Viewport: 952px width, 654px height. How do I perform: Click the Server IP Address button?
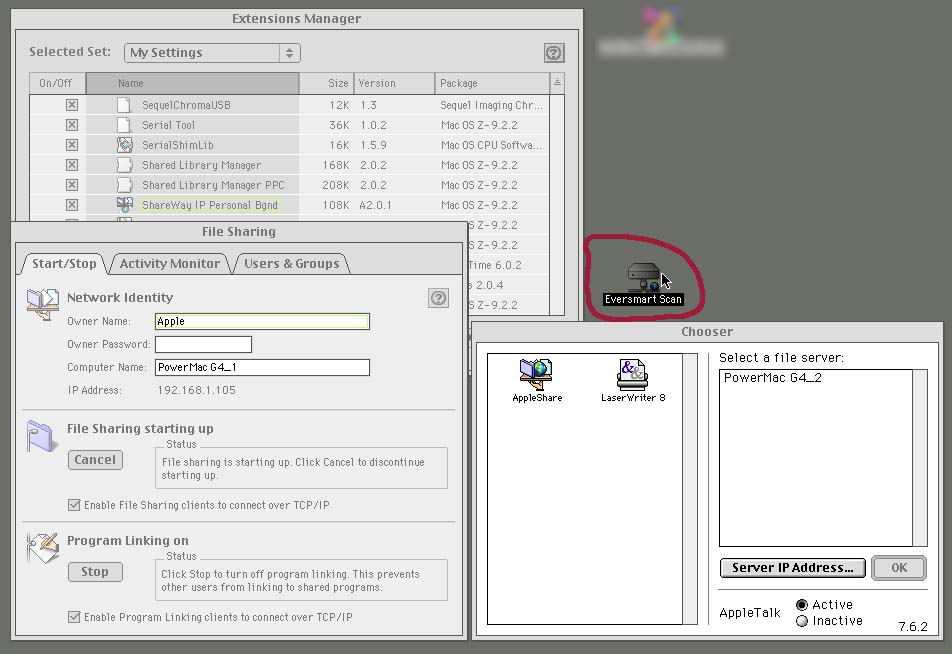(x=792, y=568)
